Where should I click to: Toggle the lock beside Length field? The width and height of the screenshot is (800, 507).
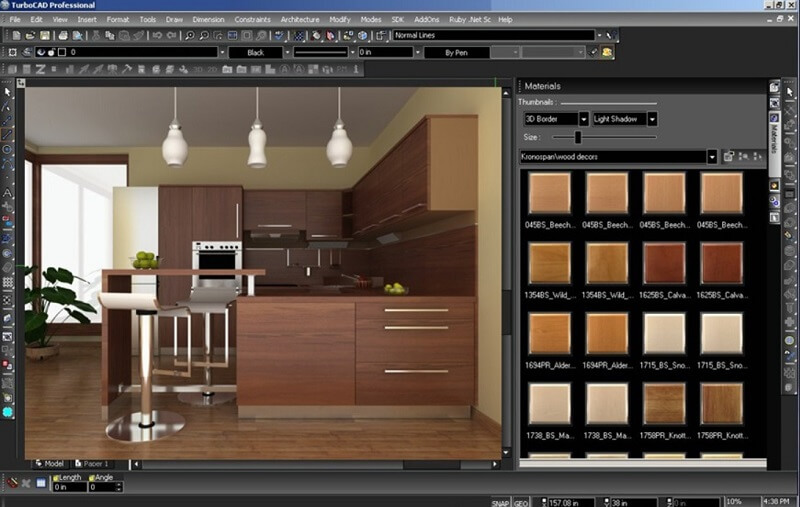point(55,478)
